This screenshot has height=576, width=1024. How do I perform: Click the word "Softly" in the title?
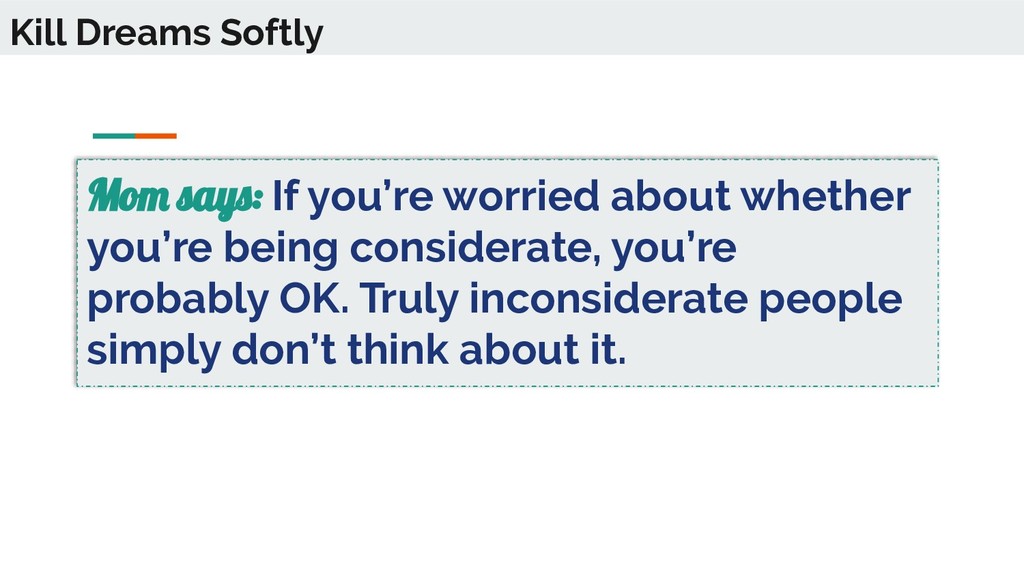coord(271,34)
